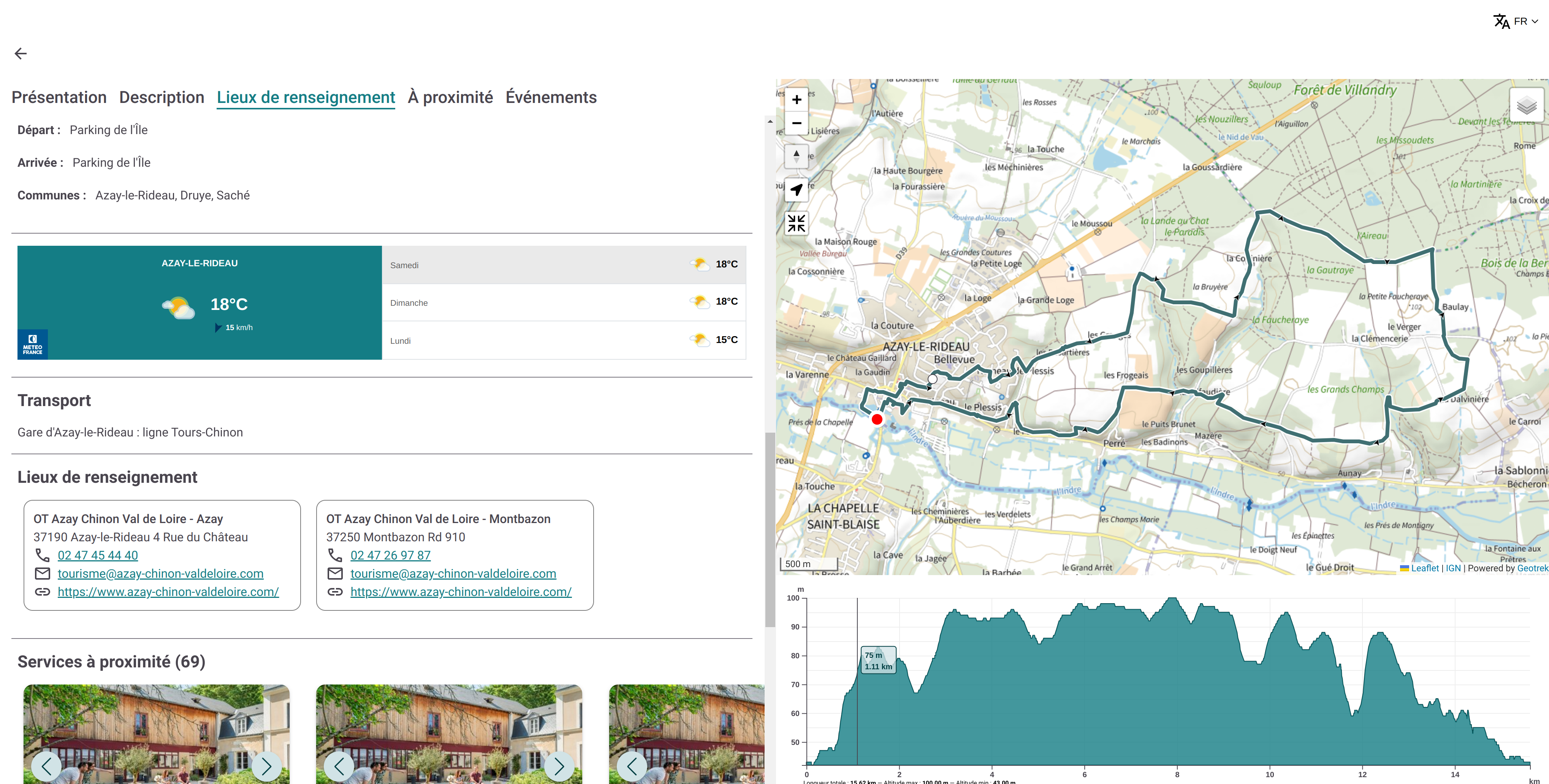Click the Transport heading
The height and width of the screenshot is (784, 1549).
tap(54, 400)
